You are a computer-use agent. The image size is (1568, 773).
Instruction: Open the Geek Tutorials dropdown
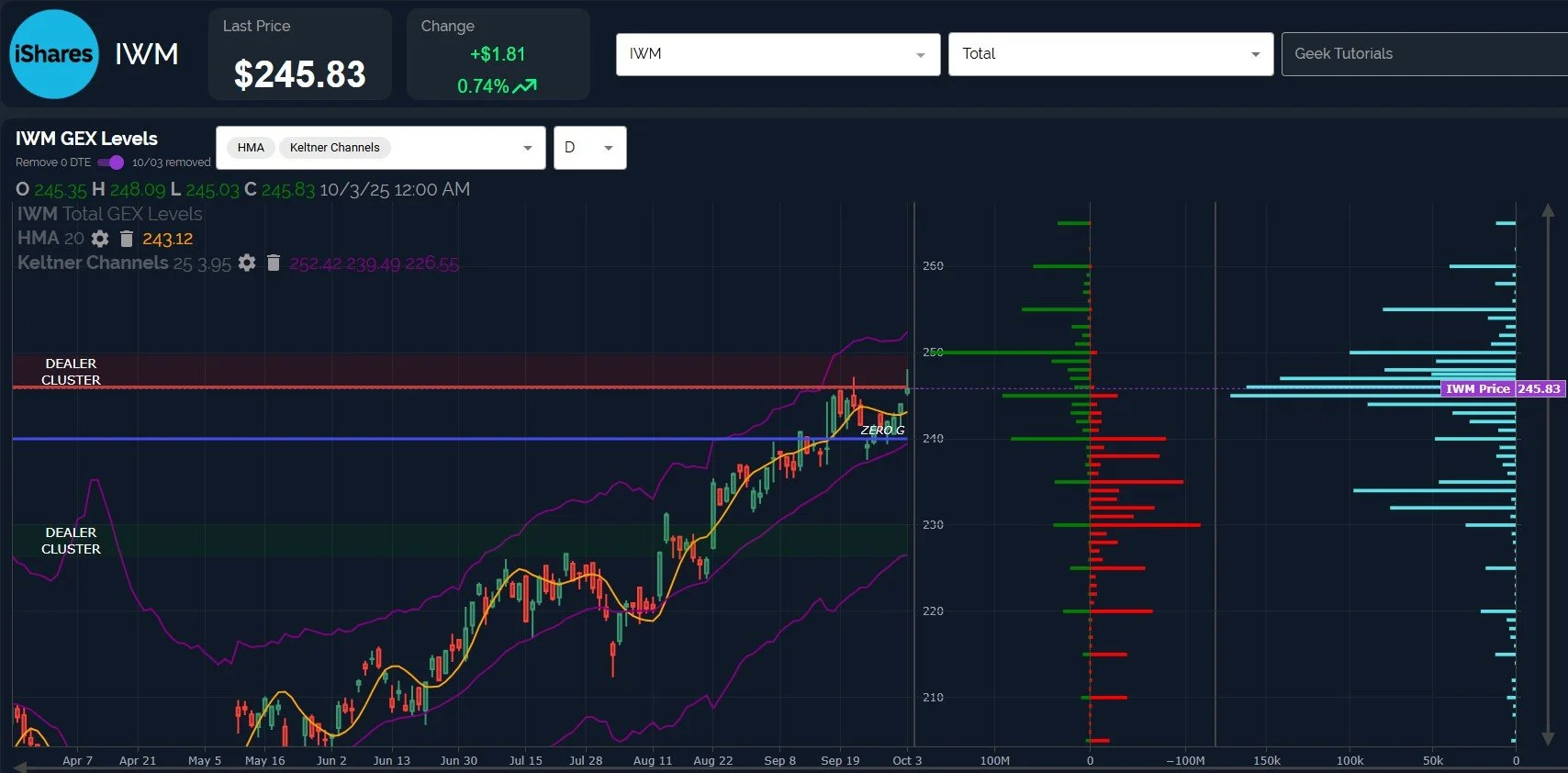1424,54
